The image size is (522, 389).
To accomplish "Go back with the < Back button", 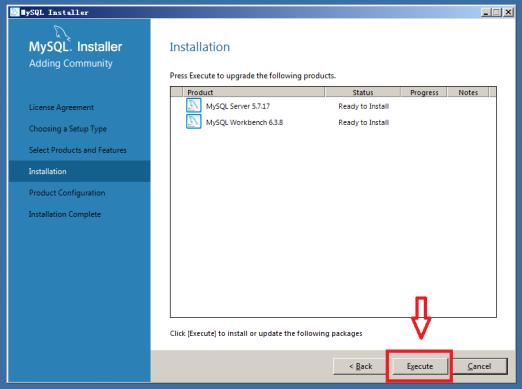I will click(360, 366).
